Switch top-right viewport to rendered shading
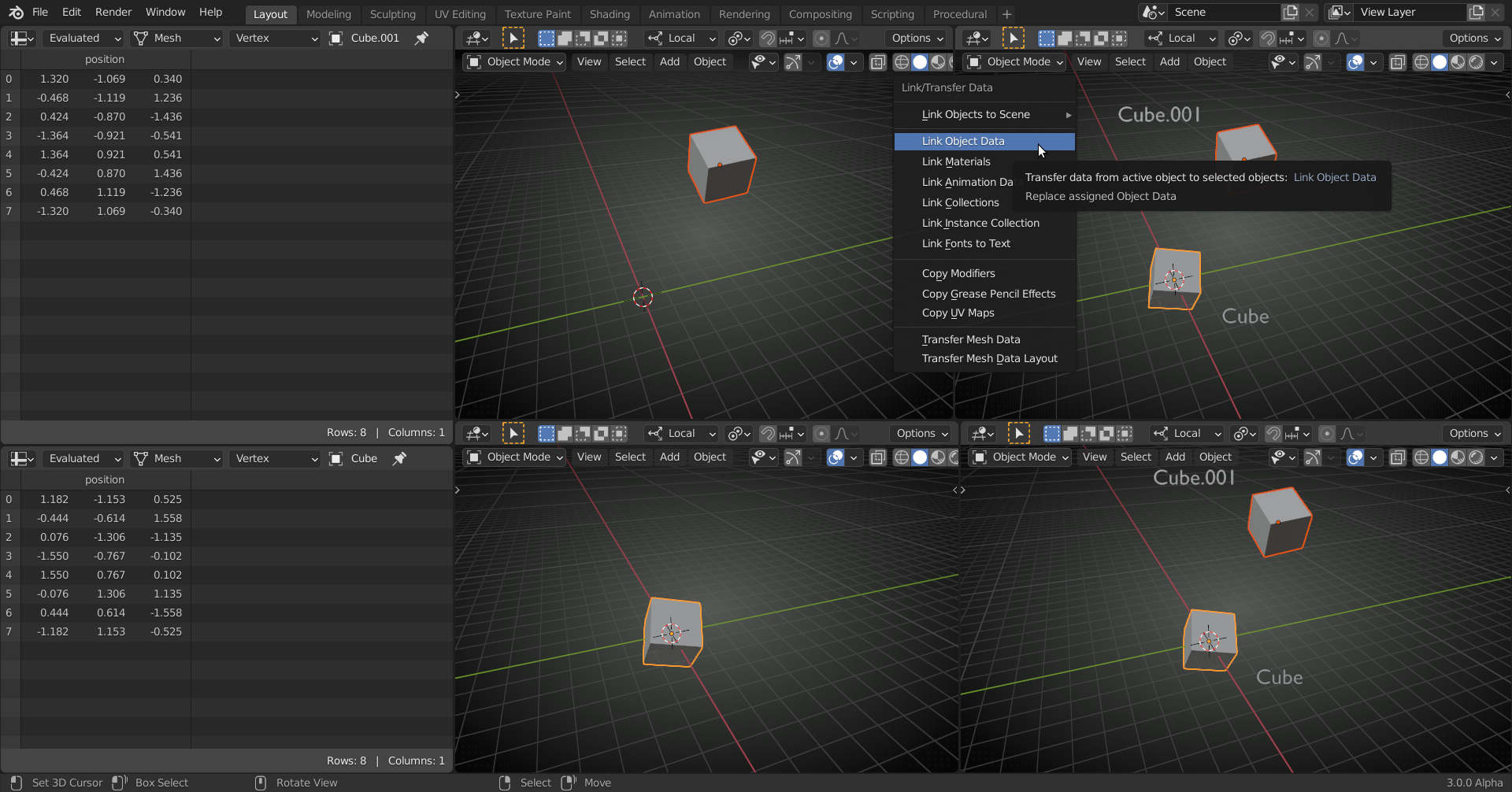Image resolution: width=1512 pixels, height=792 pixels. pyautogui.click(x=1476, y=61)
